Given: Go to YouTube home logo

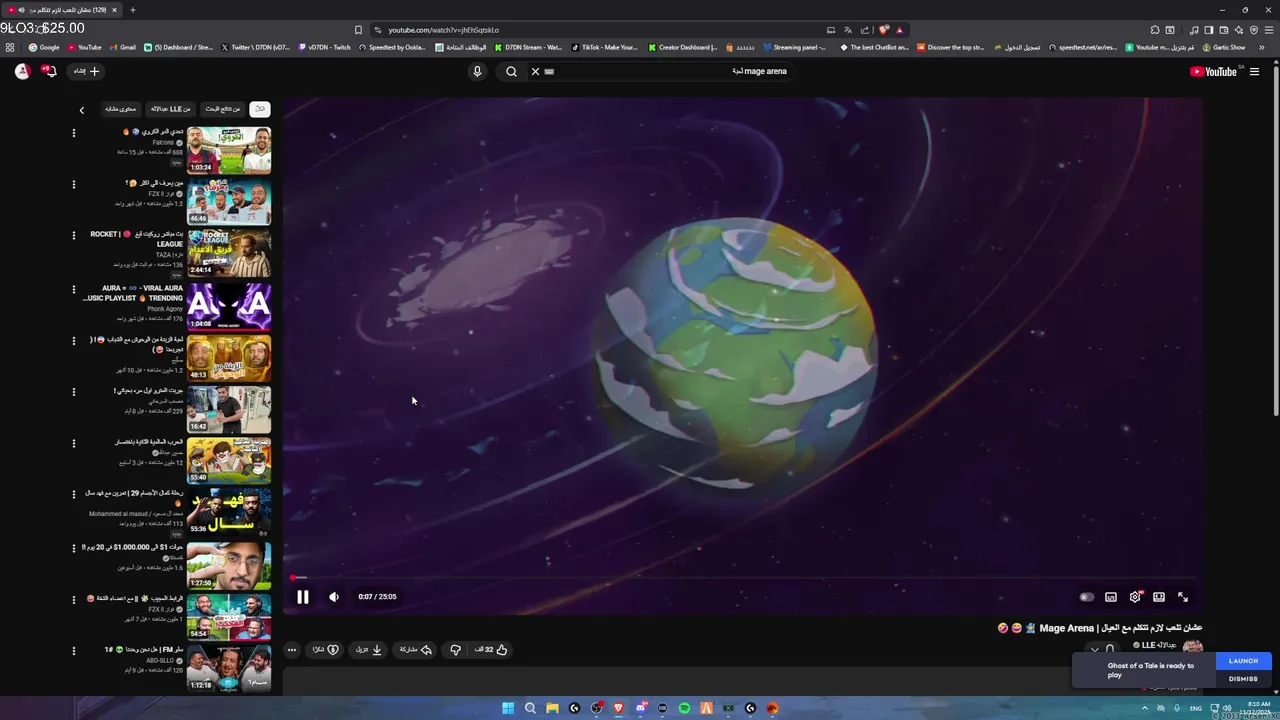Looking at the screenshot, I should click(1216, 71).
